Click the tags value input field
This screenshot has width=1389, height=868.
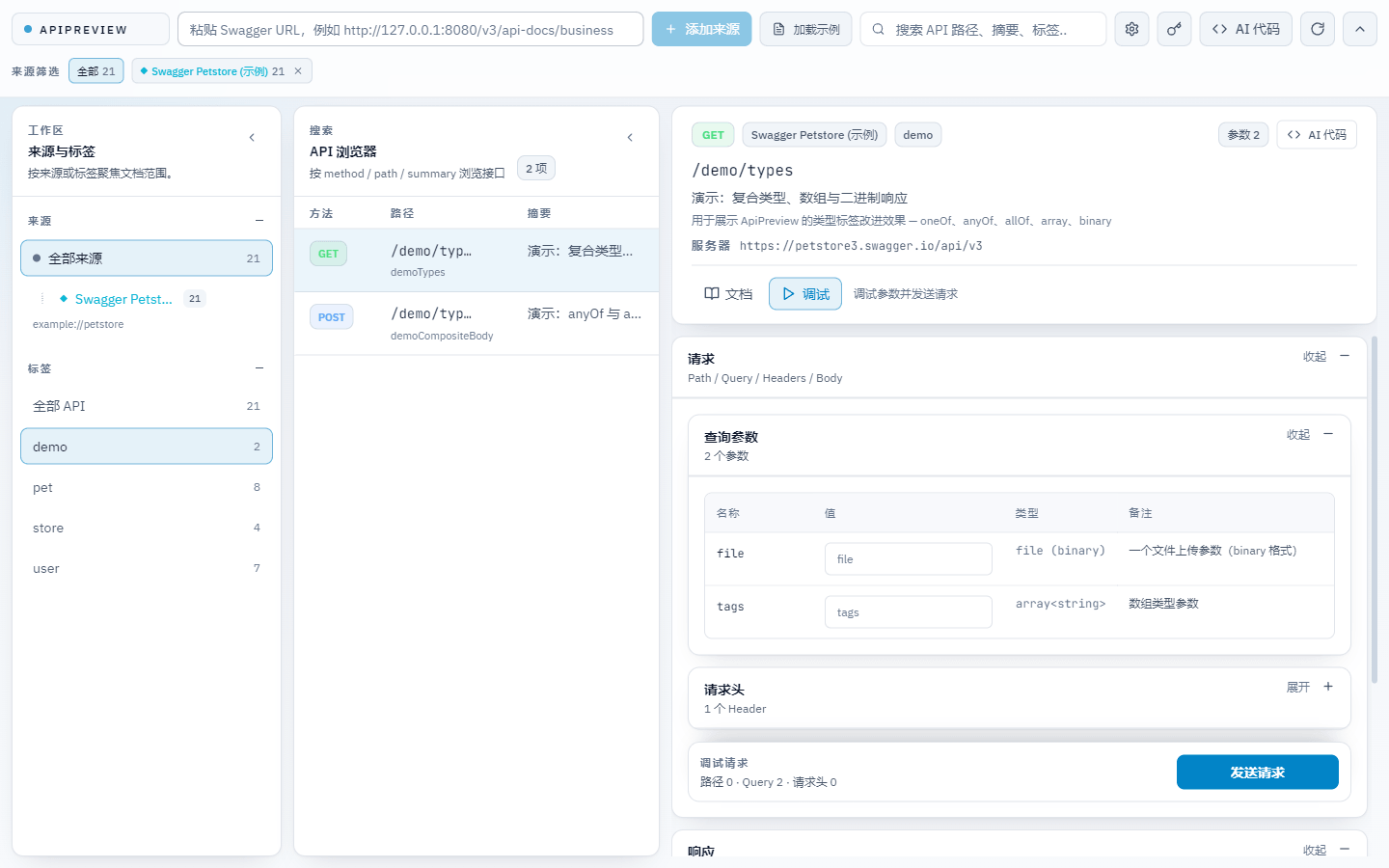(x=908, y=612)
